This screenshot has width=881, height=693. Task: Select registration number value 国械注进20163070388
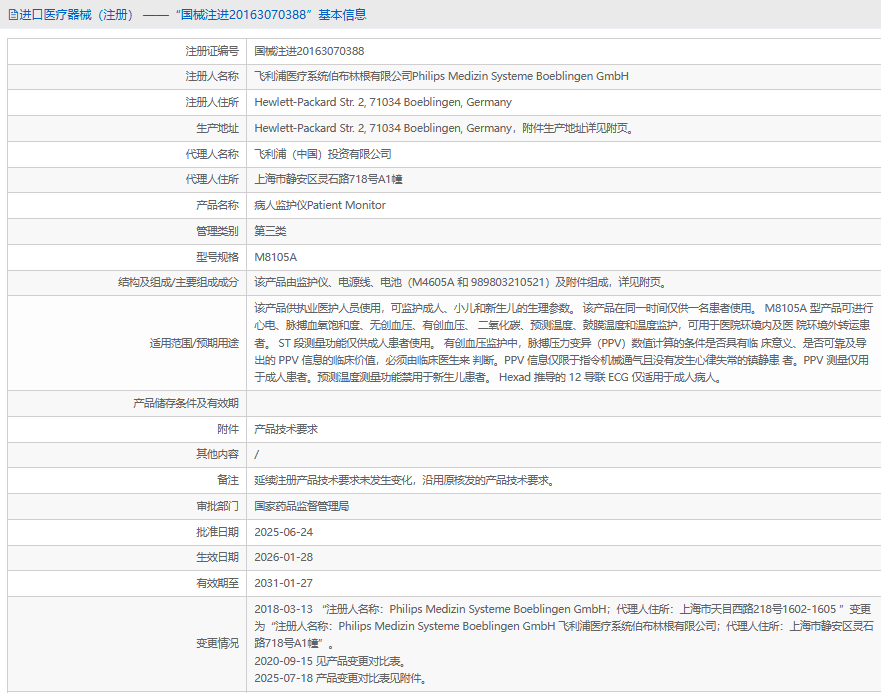coord(309,51)
